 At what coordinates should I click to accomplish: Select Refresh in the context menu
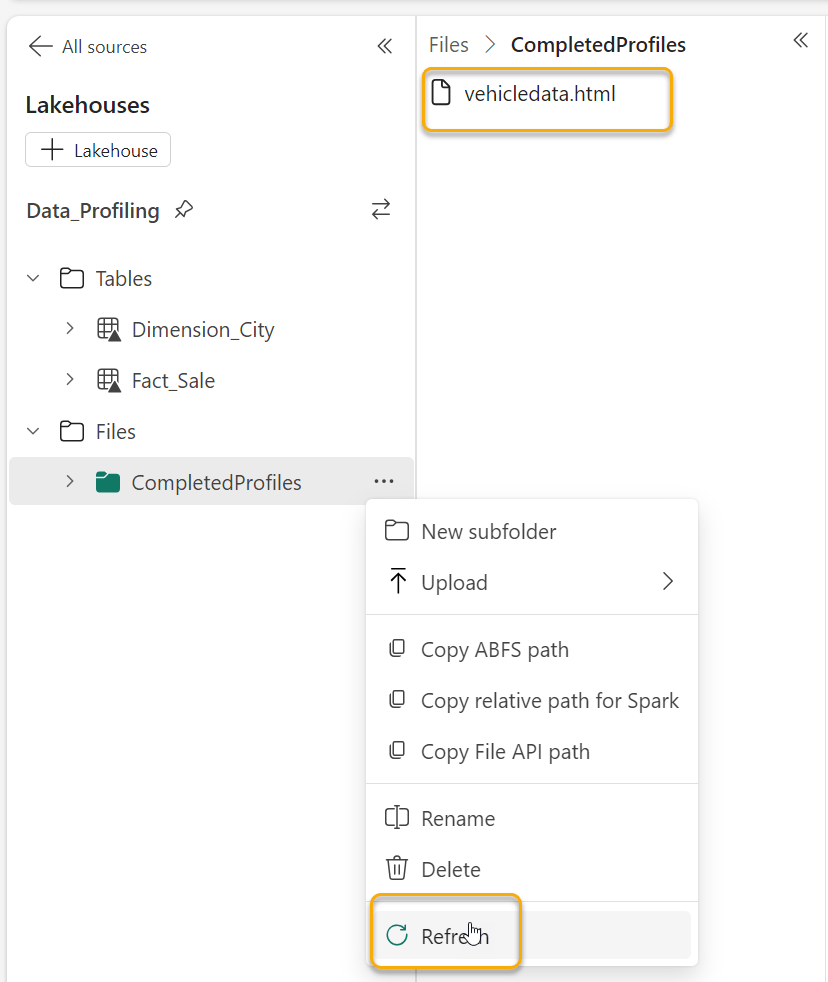click(x=454, y=936)
